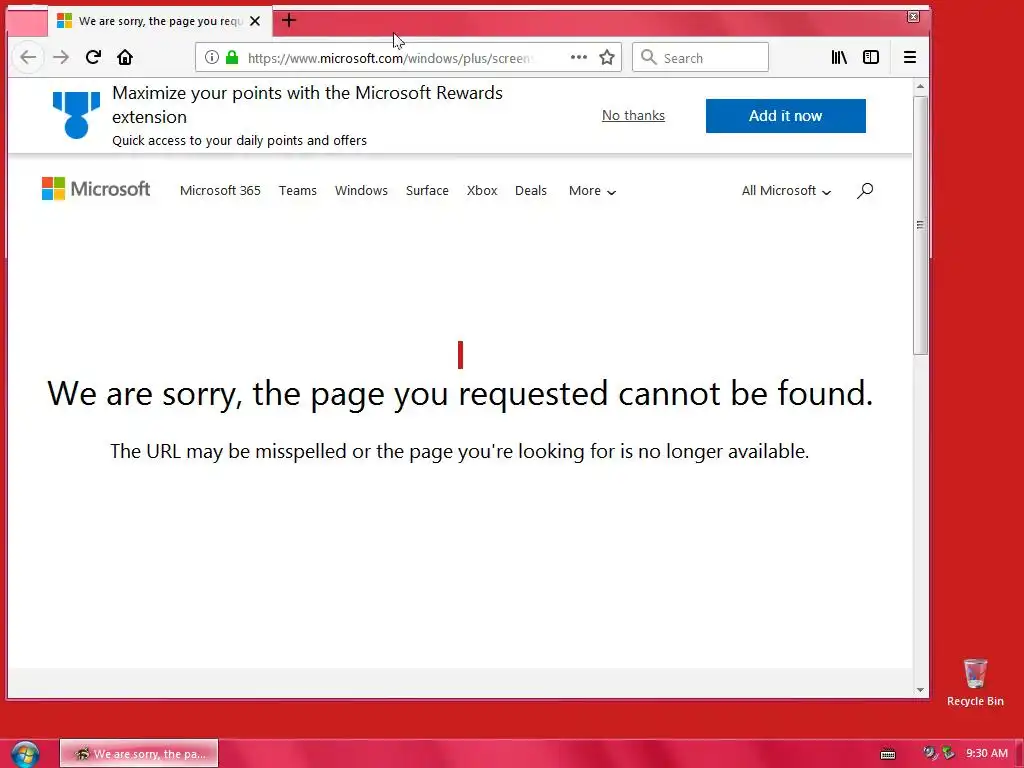Bookmark this page with the star
Viewport: 1024px width, 768px height.
[607, 57]
